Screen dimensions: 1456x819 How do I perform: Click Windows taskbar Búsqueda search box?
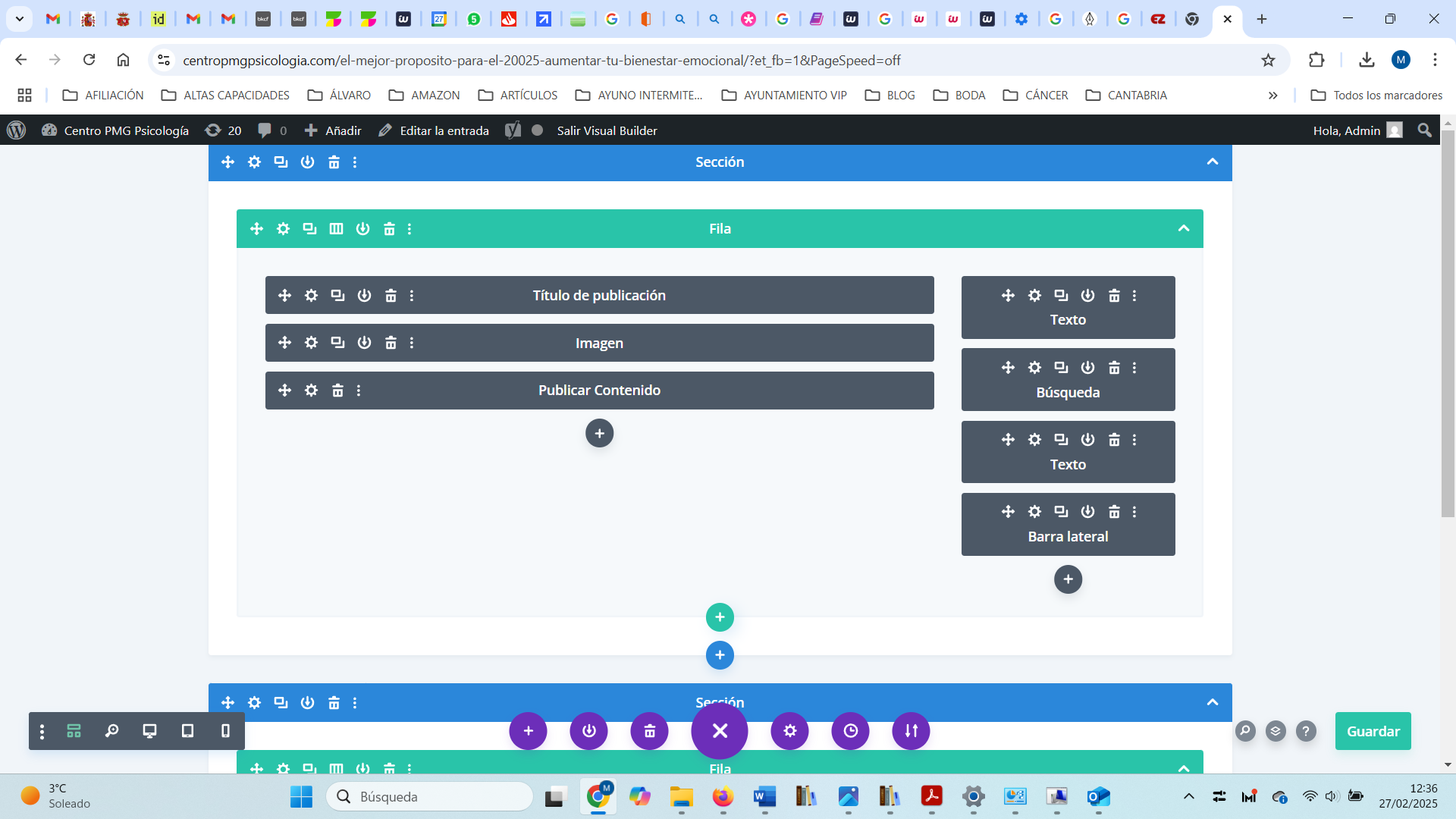coord(430,796)
